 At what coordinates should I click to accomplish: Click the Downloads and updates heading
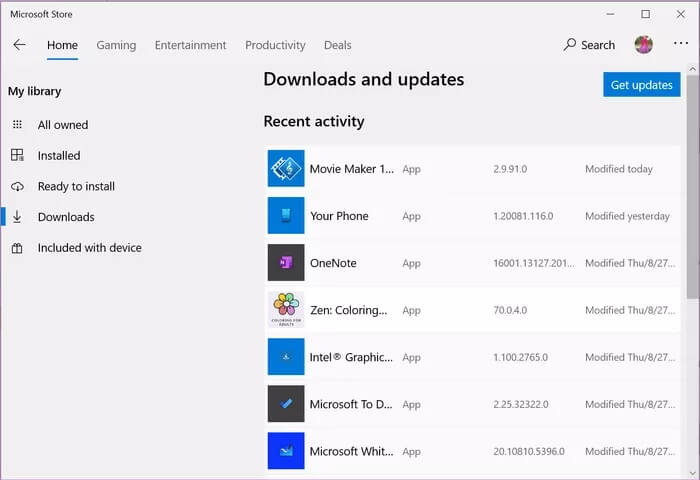click(364, 79)
